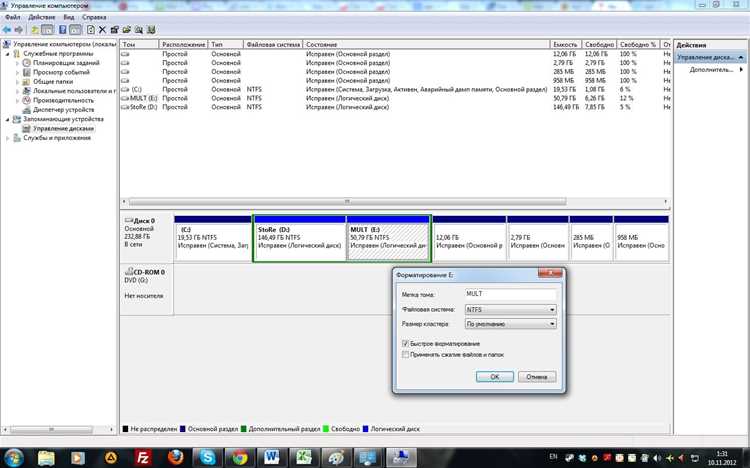750x468 pixels.
Task: Click the black X delete toolbar icon
Action: tap(102, 30)
